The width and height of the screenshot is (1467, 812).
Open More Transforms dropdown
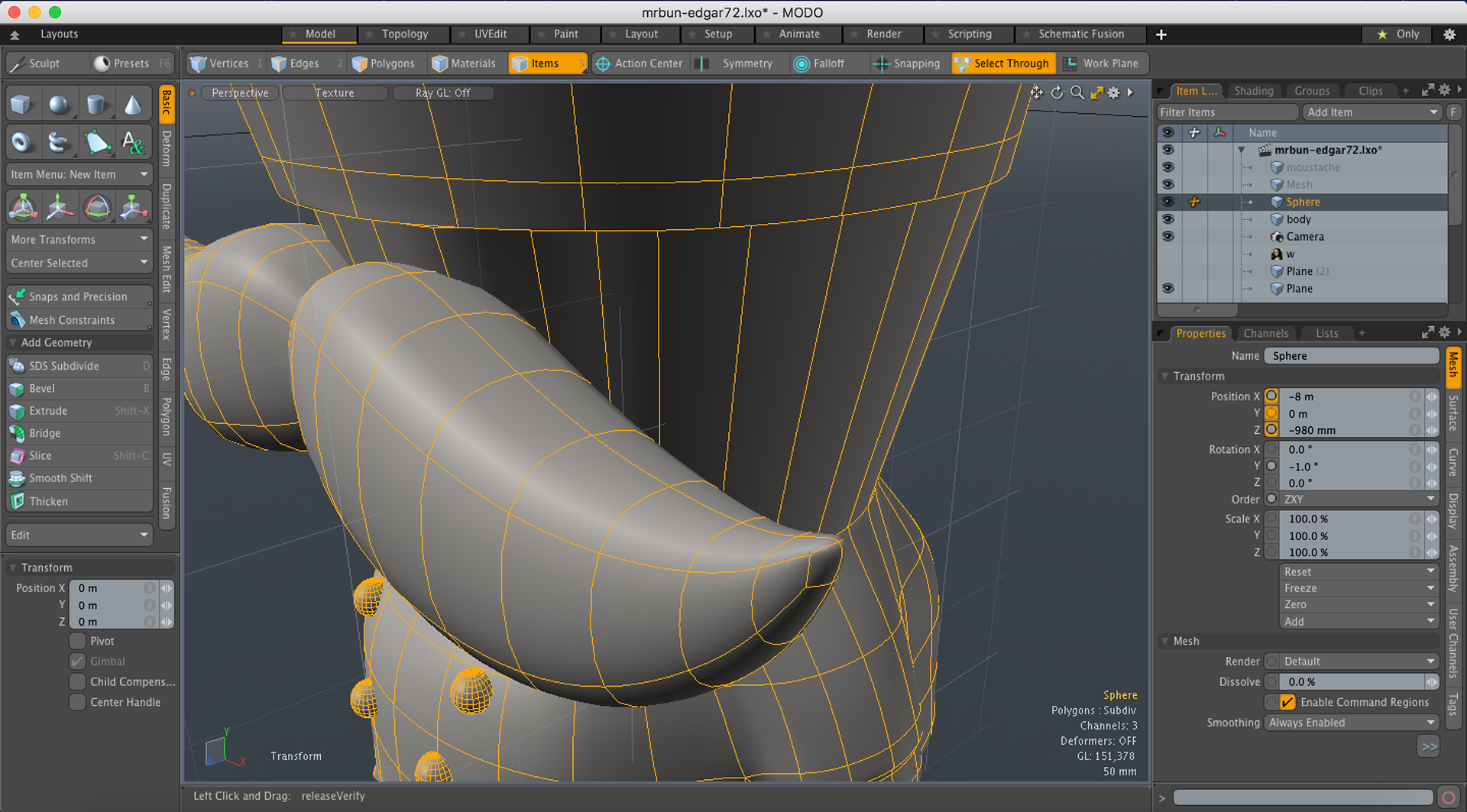click(79, 239)
